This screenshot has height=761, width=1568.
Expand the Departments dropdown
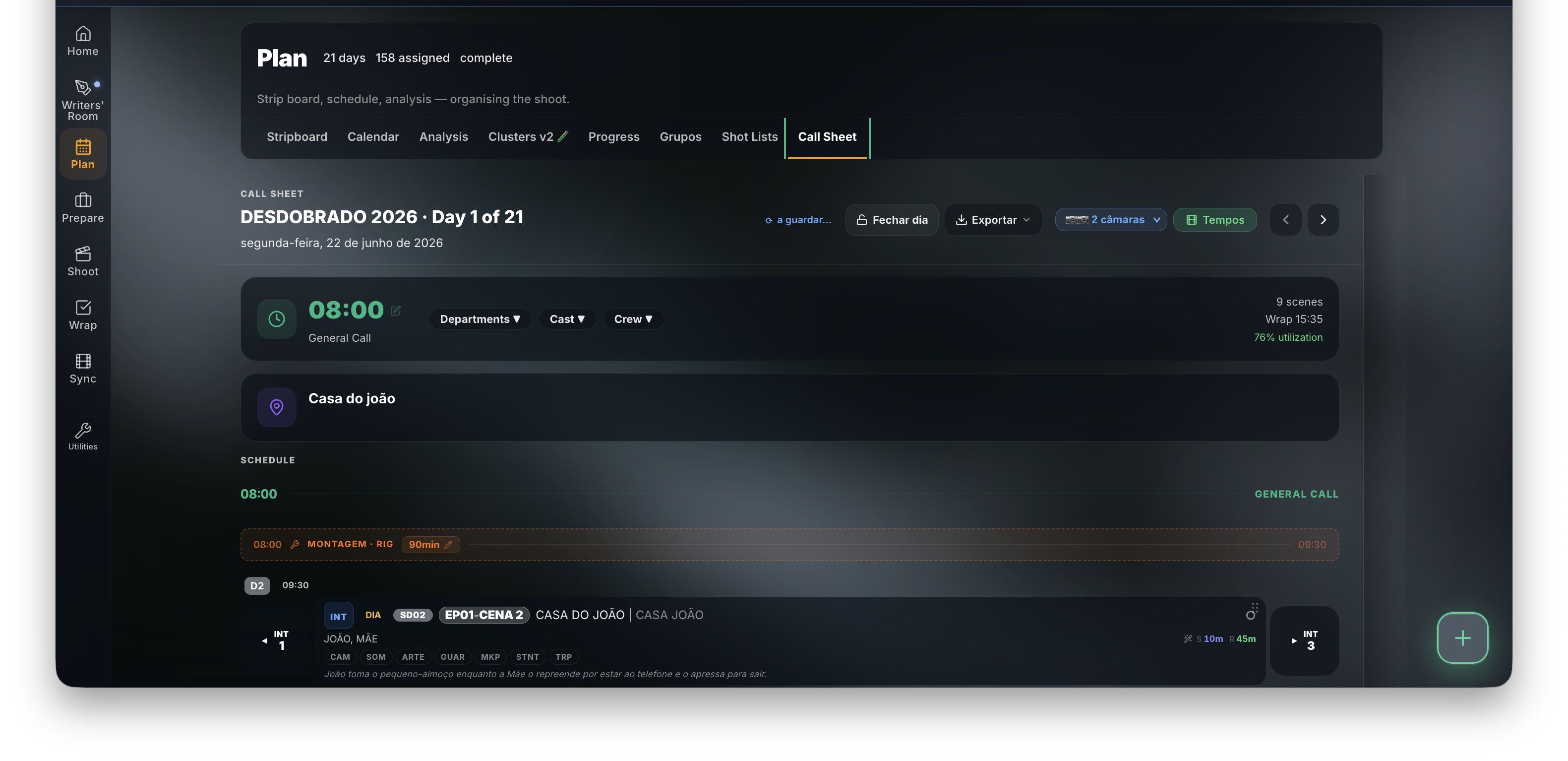coord(480,319)
